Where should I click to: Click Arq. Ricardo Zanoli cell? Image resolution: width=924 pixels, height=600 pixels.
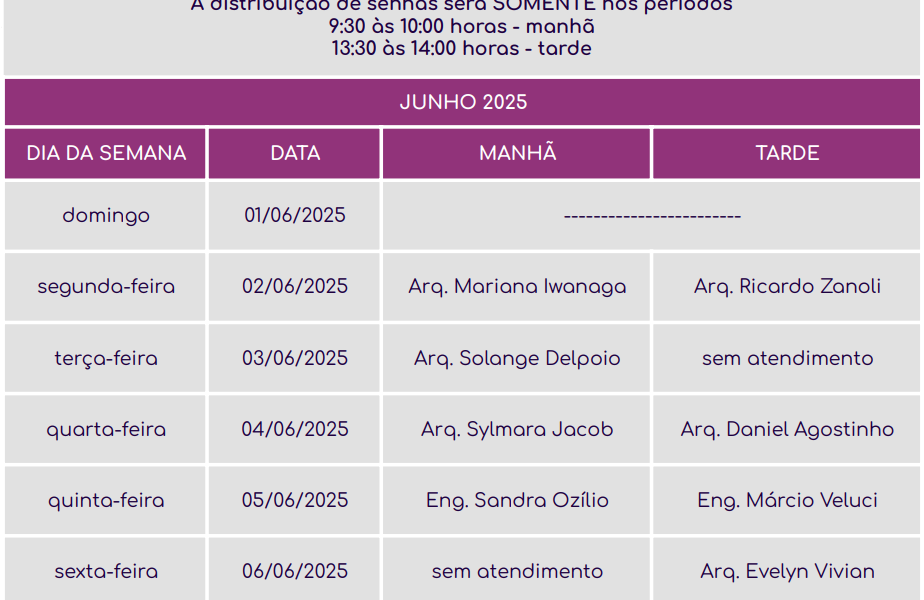click(x=787, y=287)
